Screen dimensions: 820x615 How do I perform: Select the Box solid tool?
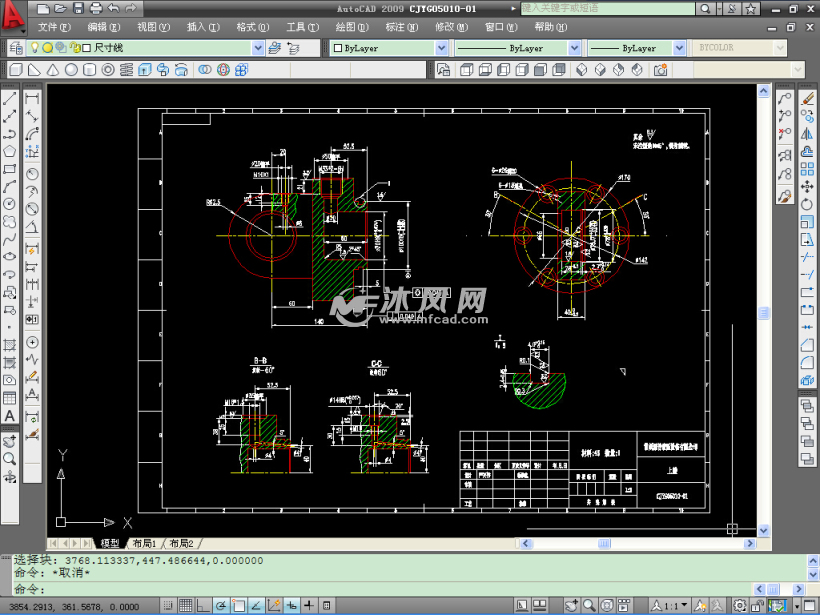16,70
